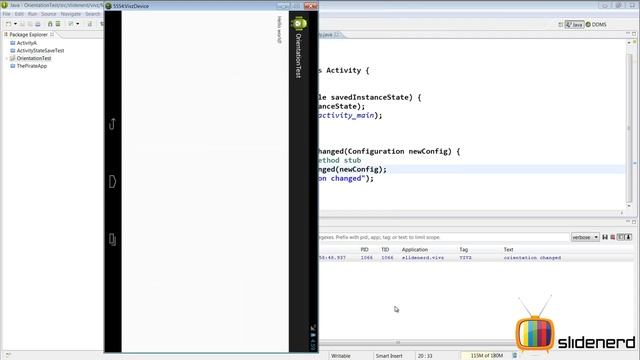
Task: Select the 'orientation changed' log message
Action: pyautogui.click(x=532, y=258)
